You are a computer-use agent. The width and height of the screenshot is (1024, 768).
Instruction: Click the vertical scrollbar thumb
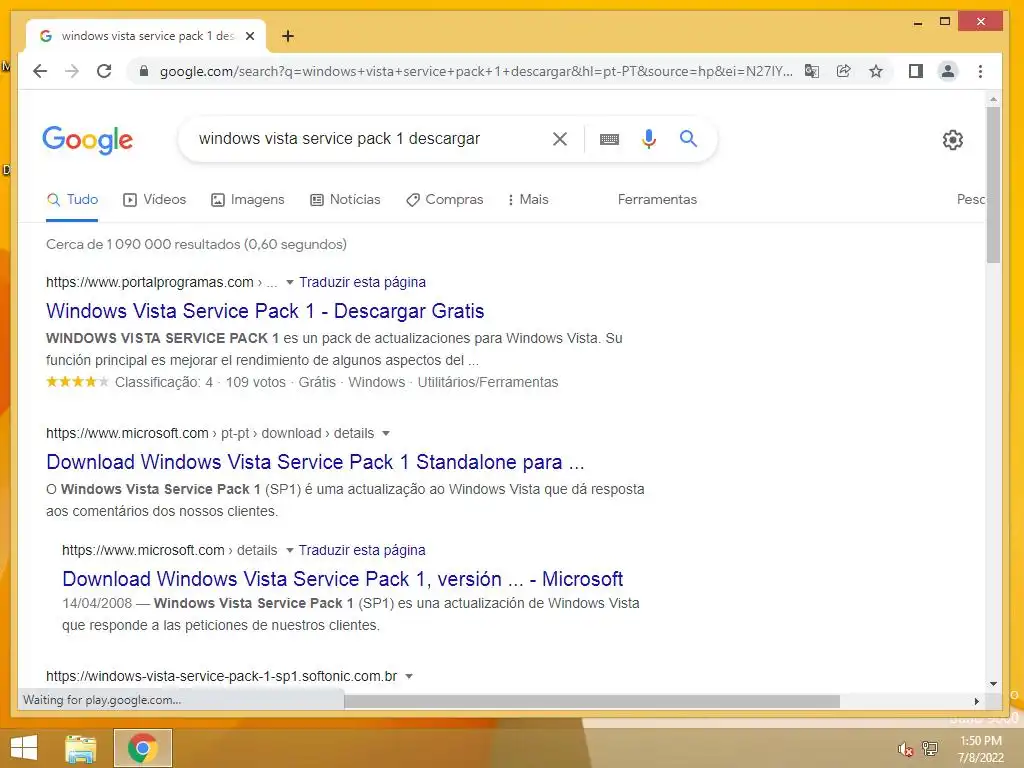pos(993,185)
